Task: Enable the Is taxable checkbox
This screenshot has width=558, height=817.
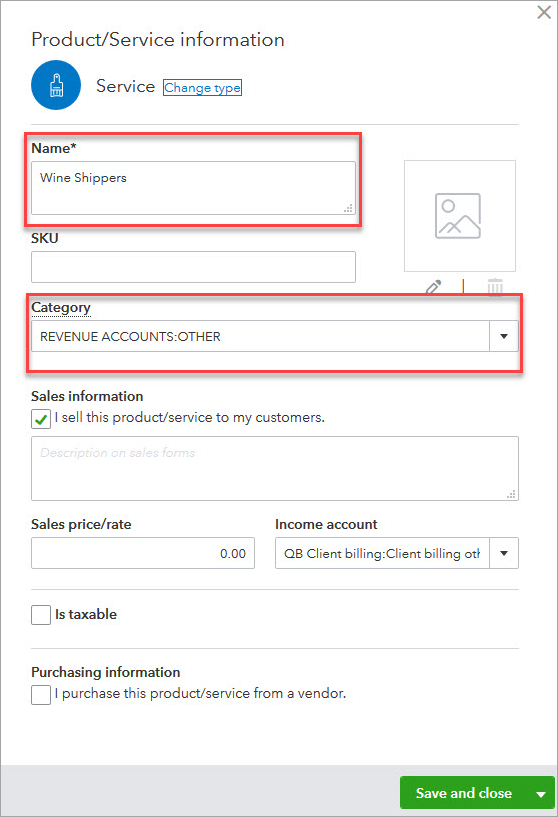Action: click(x=41, y=615)
